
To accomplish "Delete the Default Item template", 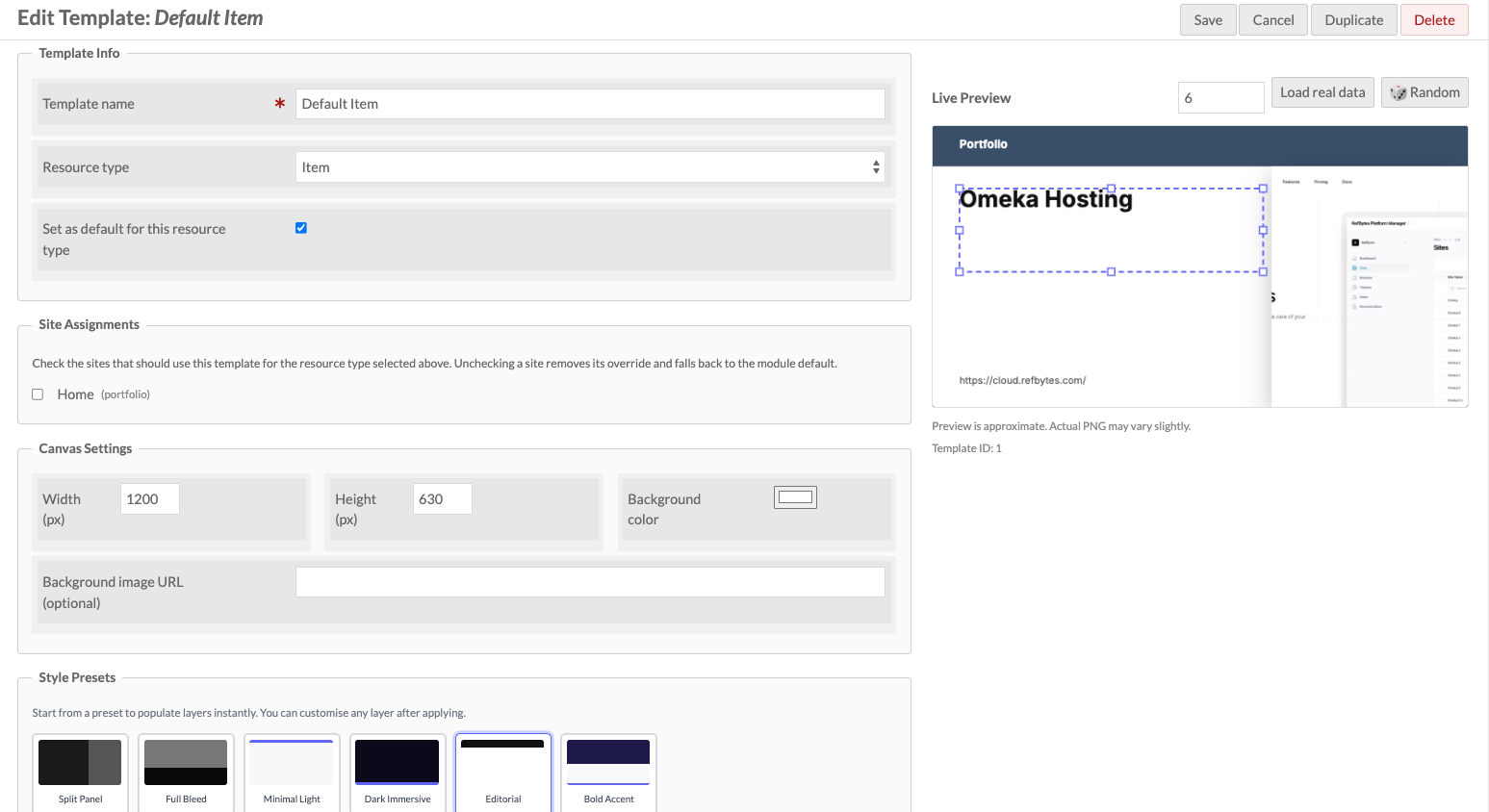I will click(x=1433, y=19).
